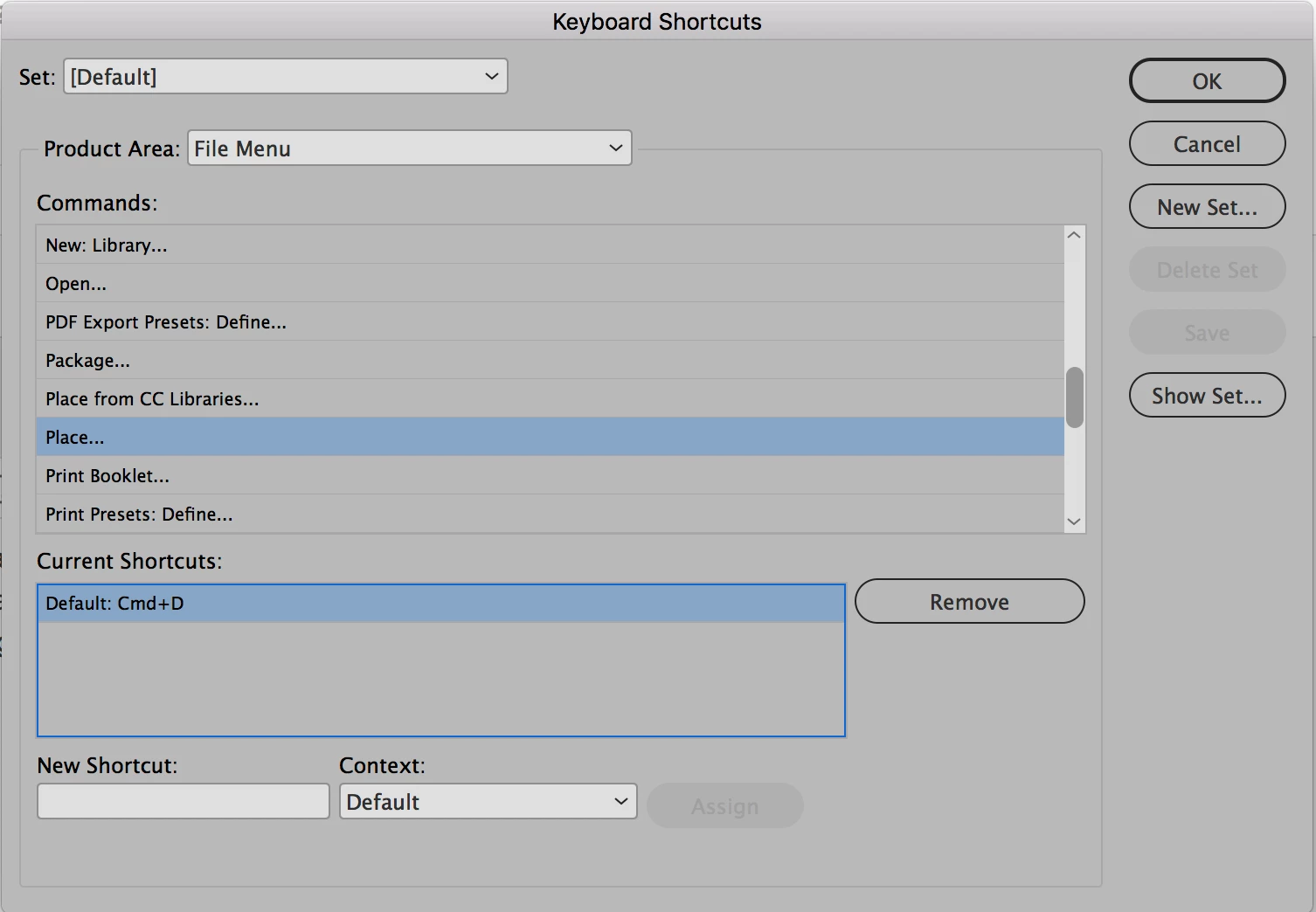This screenshot has height=912, width=1316.
Task: Select Print Presets: Define... command
Action: point(550,514)
